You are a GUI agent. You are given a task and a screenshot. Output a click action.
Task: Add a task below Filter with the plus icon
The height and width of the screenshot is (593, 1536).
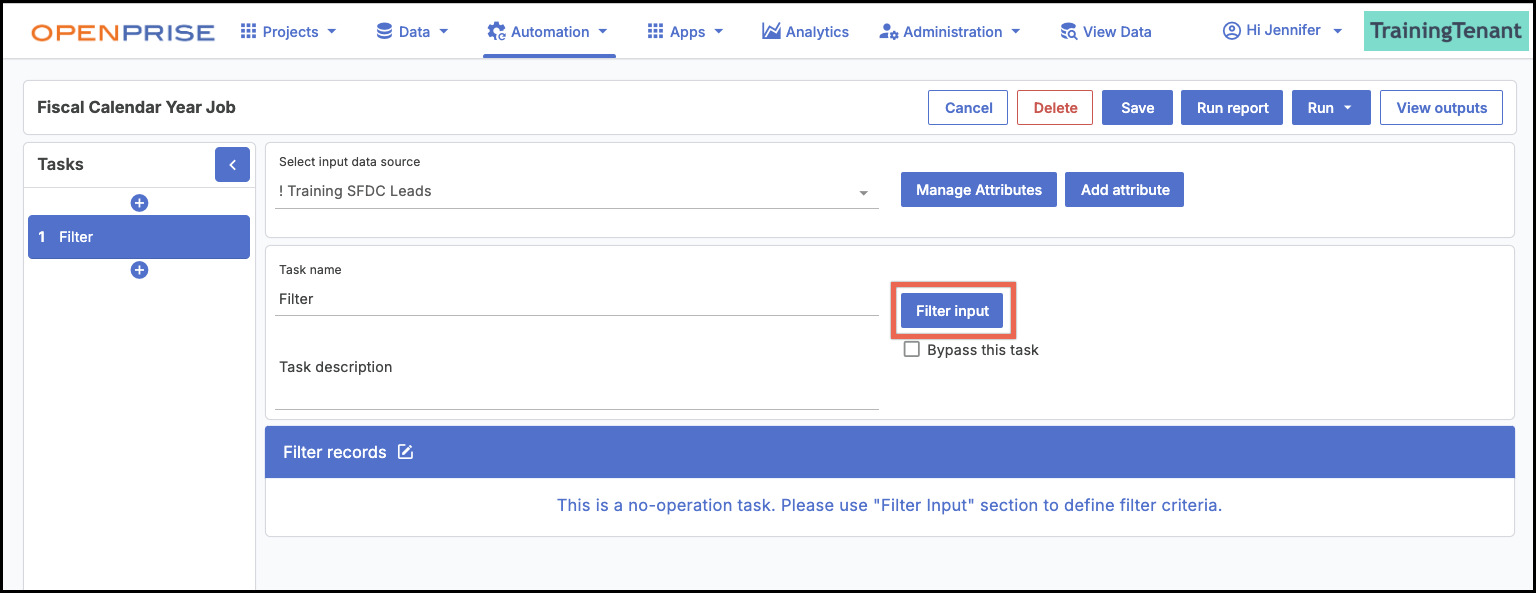(x=139, y=270)
